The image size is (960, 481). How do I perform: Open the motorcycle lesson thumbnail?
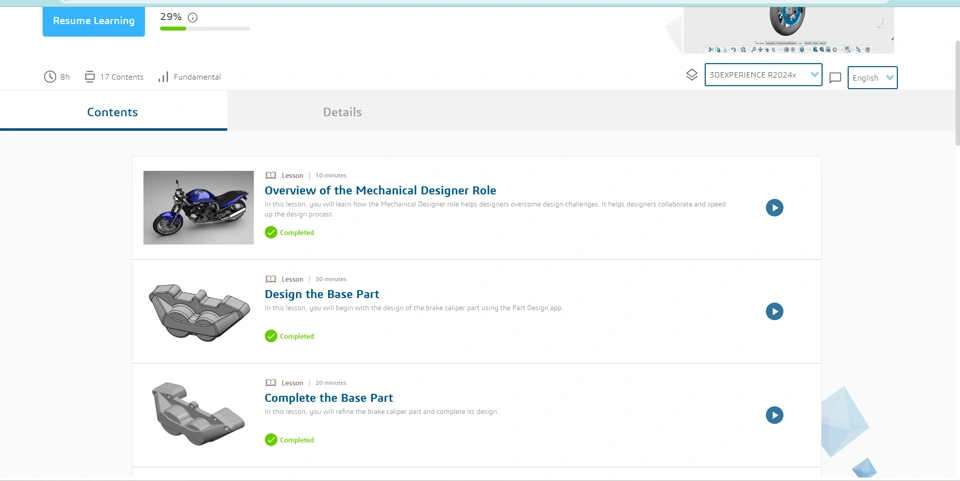coord(198,207)
